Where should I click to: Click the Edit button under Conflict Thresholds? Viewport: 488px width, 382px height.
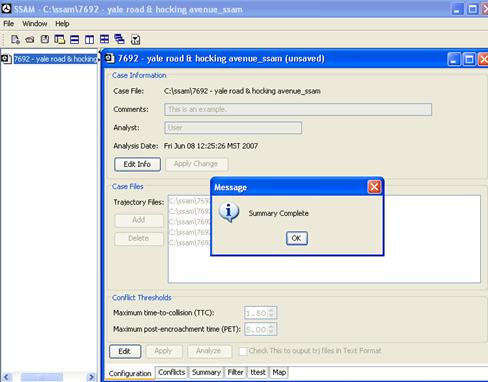point(125,351)
